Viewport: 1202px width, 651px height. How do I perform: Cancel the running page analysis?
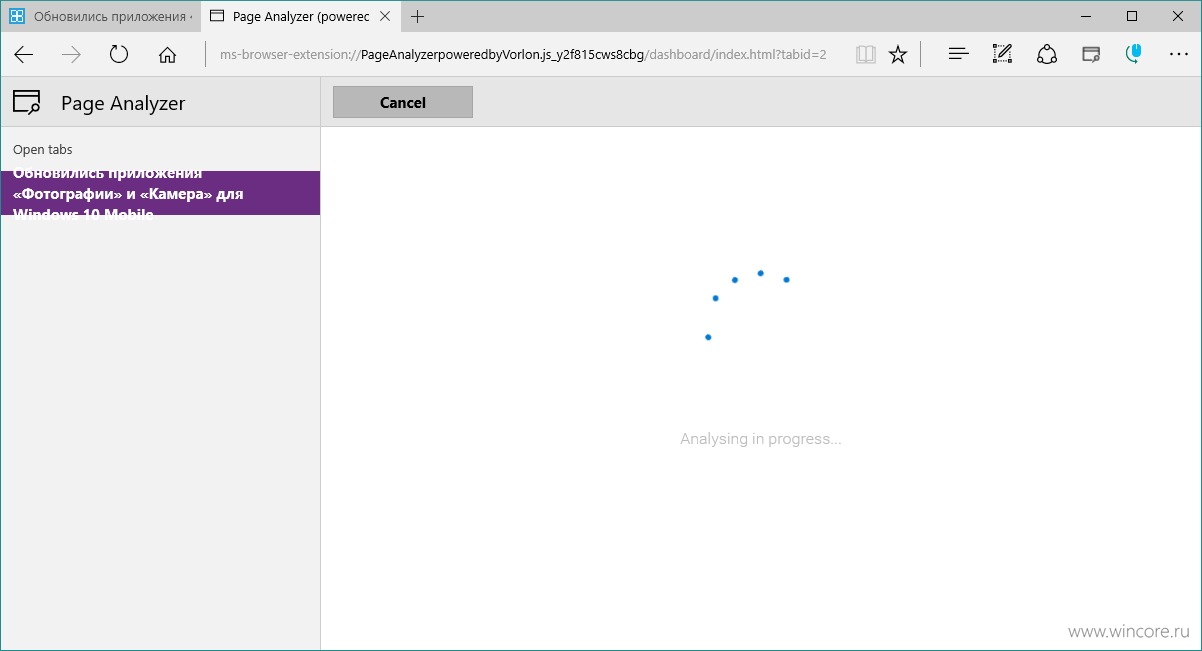pos(403,102)
